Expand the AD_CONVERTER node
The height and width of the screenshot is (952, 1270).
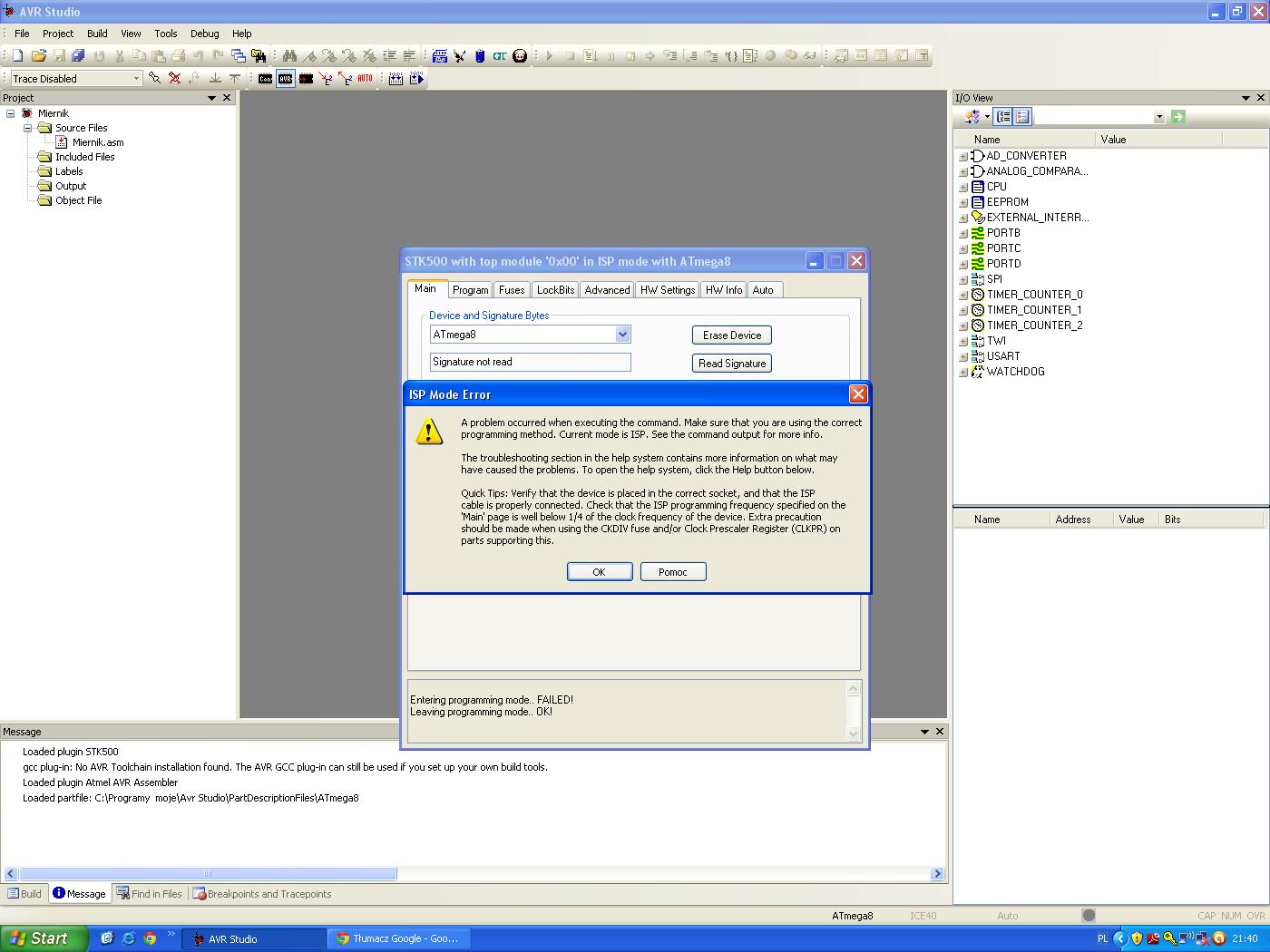point(963,156)
